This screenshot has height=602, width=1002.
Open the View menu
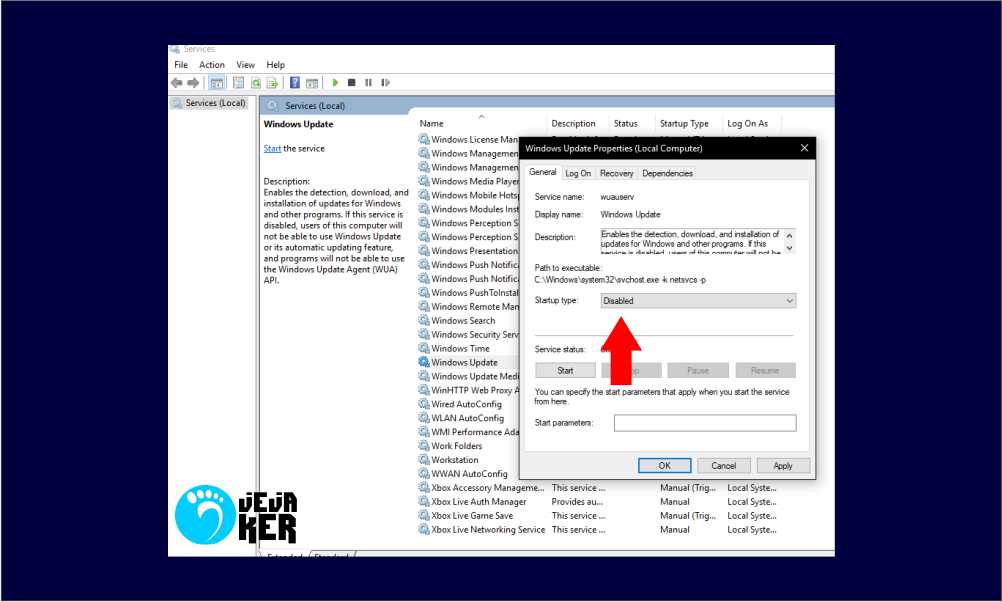click(x=245, y=65)
